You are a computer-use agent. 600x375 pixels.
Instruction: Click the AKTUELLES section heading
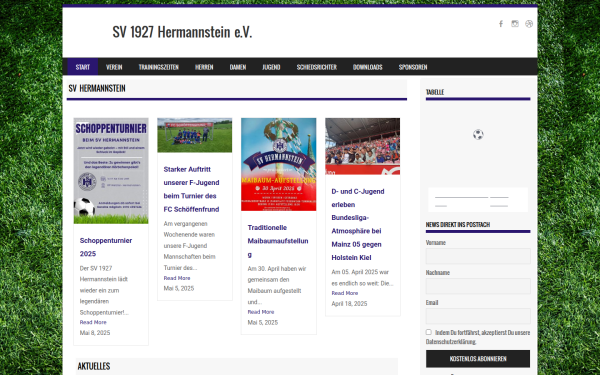point(94,366)
